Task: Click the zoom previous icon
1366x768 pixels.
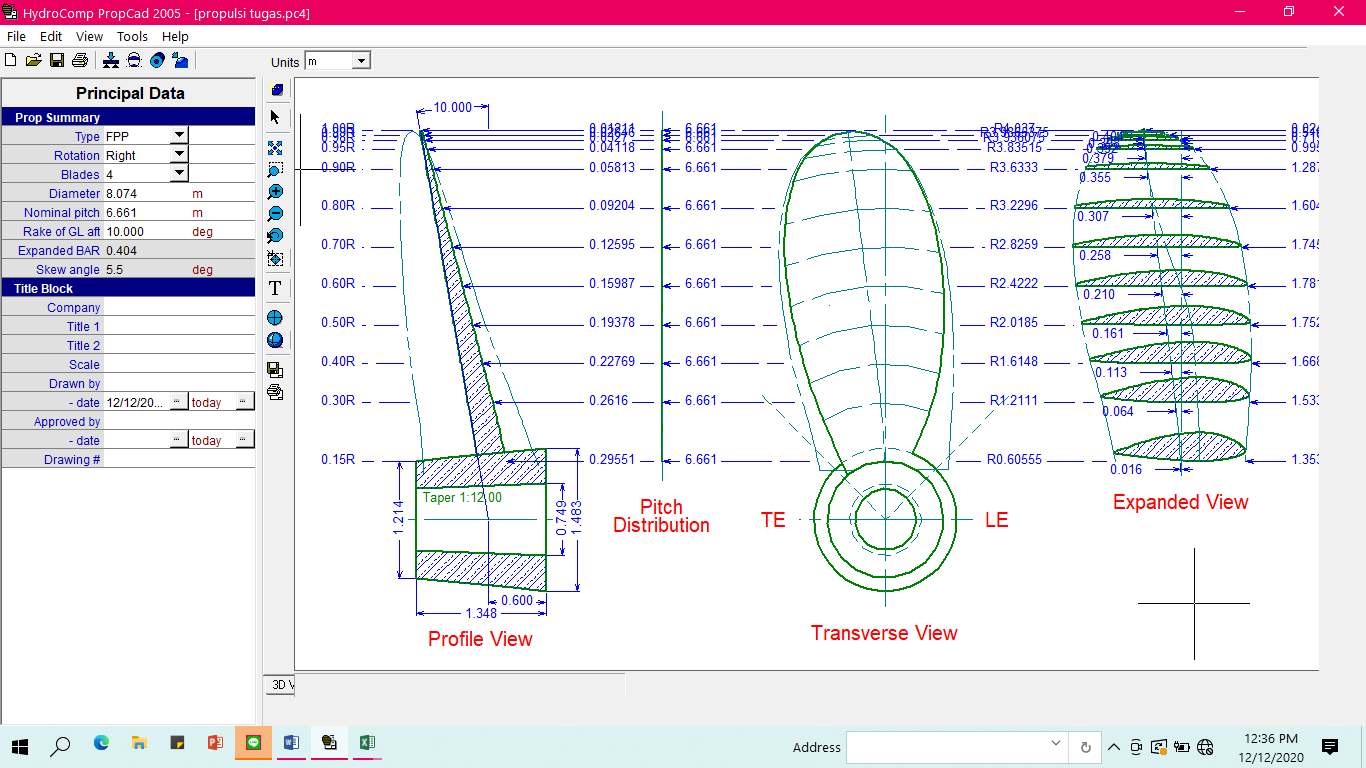Action: click(x=276, y=236)
